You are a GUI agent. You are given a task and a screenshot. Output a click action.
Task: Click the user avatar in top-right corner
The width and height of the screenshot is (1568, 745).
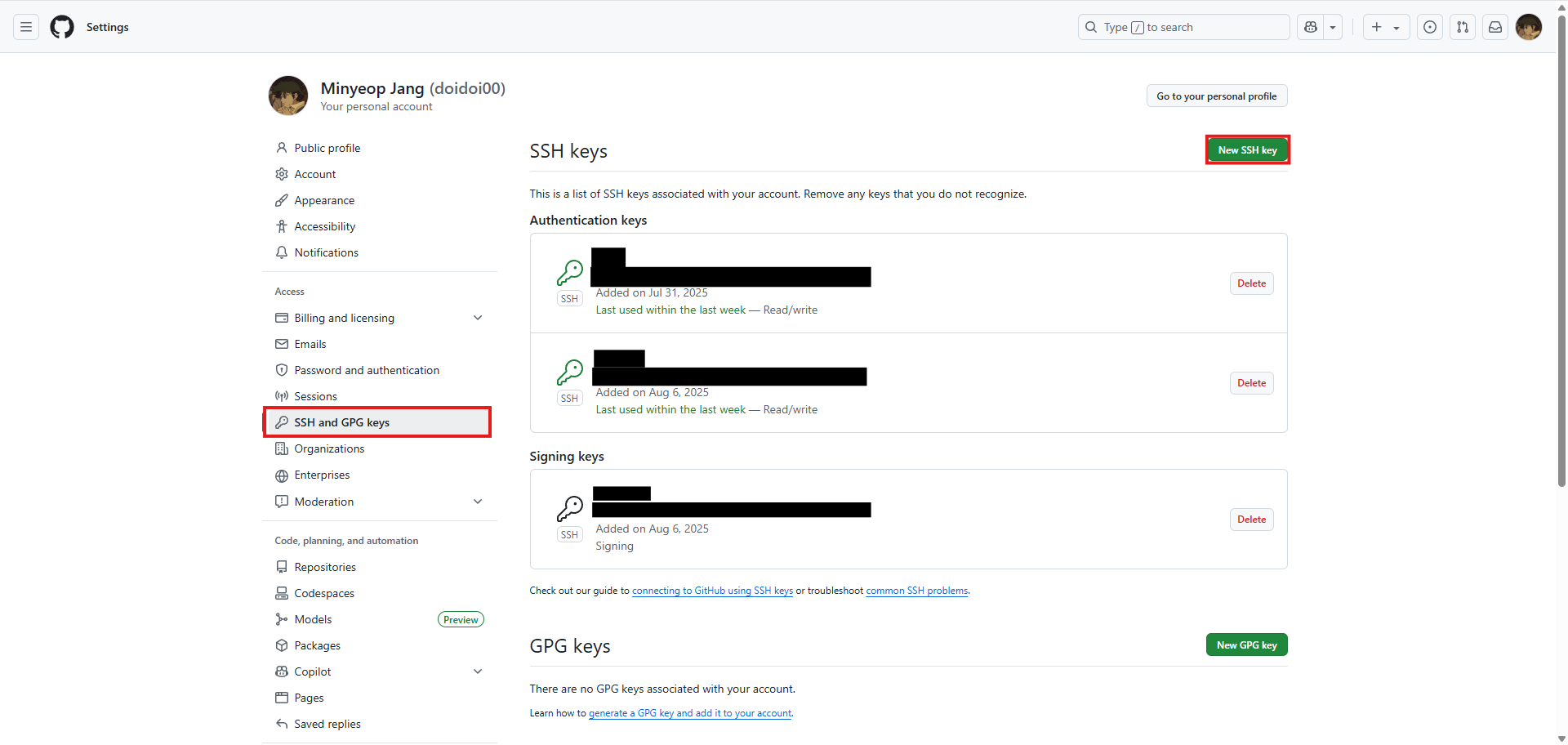[1528, 27]
